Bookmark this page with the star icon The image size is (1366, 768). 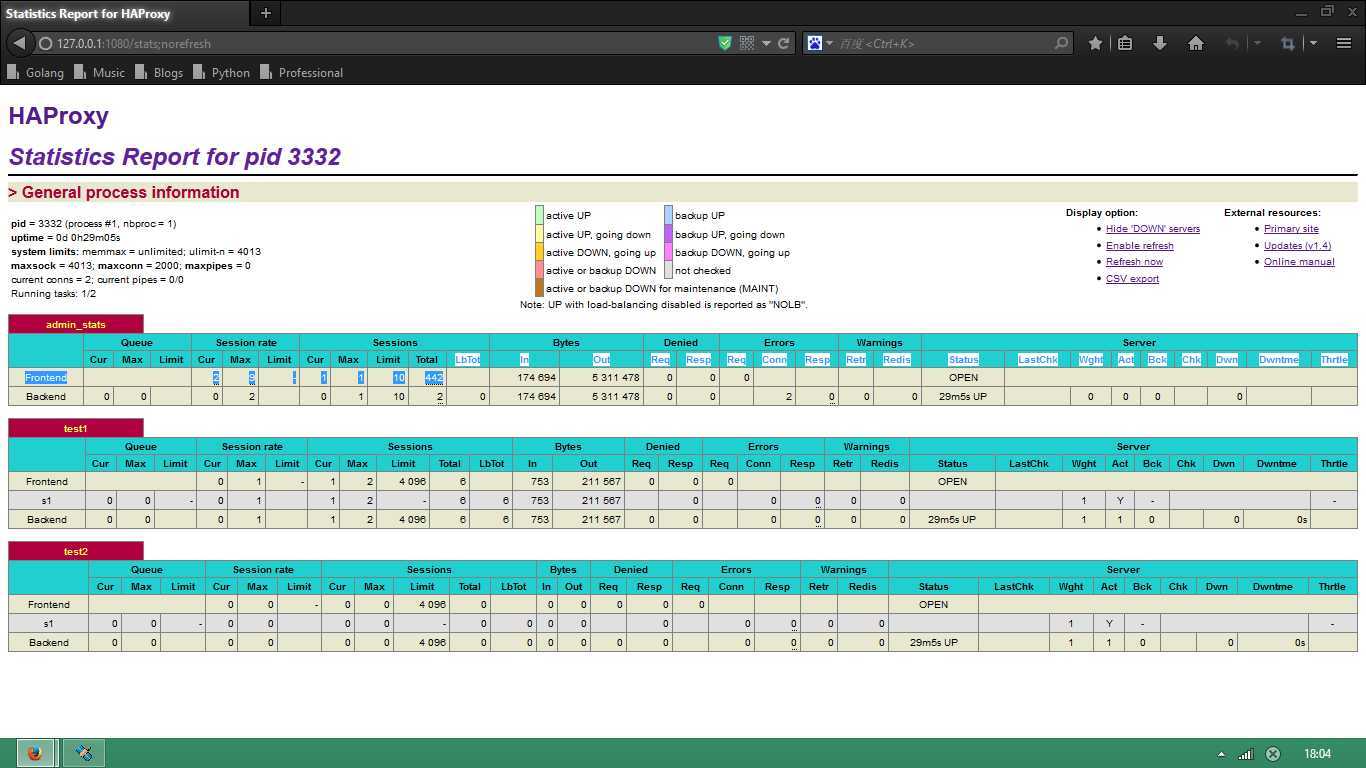pos(1095,43)
